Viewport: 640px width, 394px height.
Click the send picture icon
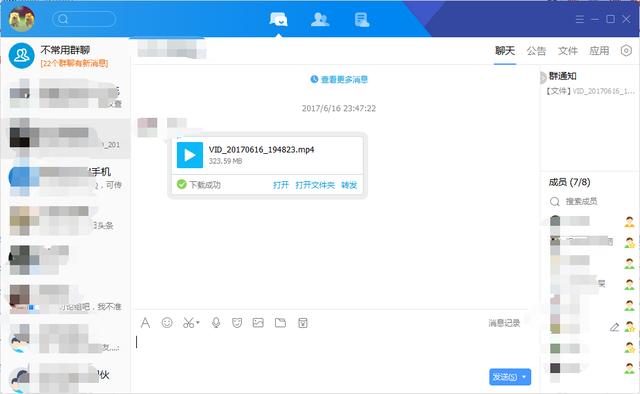pos(258,323)
